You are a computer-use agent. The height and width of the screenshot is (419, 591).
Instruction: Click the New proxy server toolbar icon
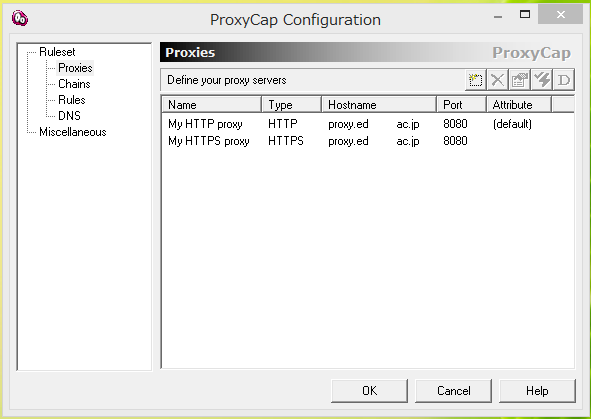[476, 80]
